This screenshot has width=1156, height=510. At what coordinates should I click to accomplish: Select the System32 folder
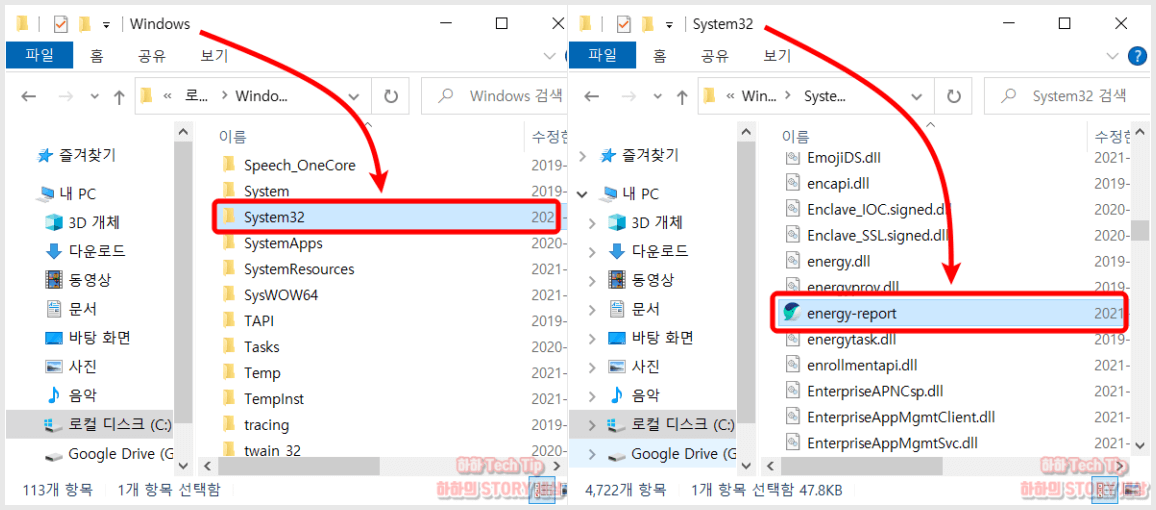pyautogui.click(x=387, y=217)
